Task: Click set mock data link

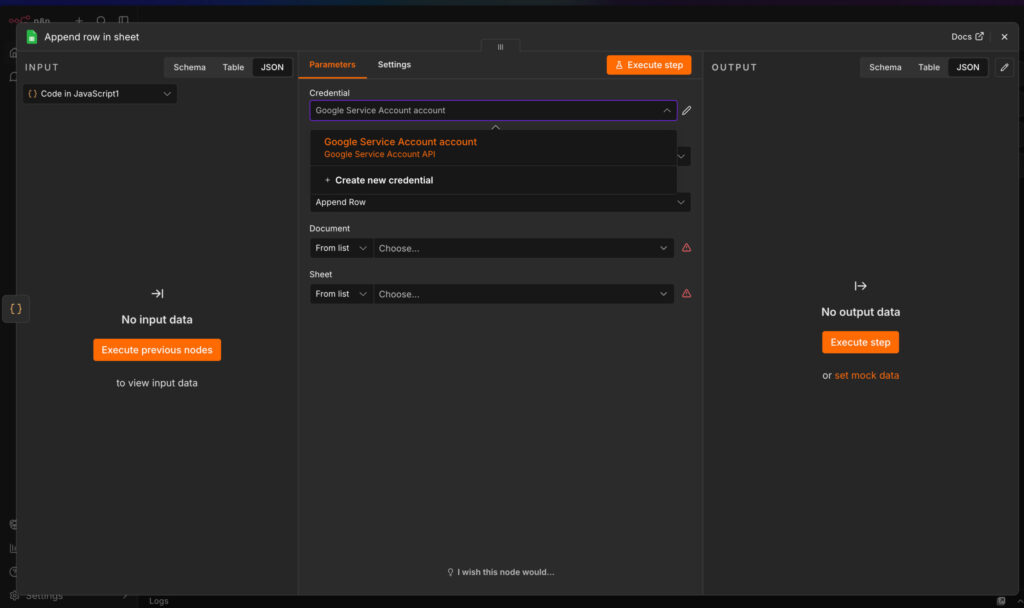Action: click(x=867, y=376)
